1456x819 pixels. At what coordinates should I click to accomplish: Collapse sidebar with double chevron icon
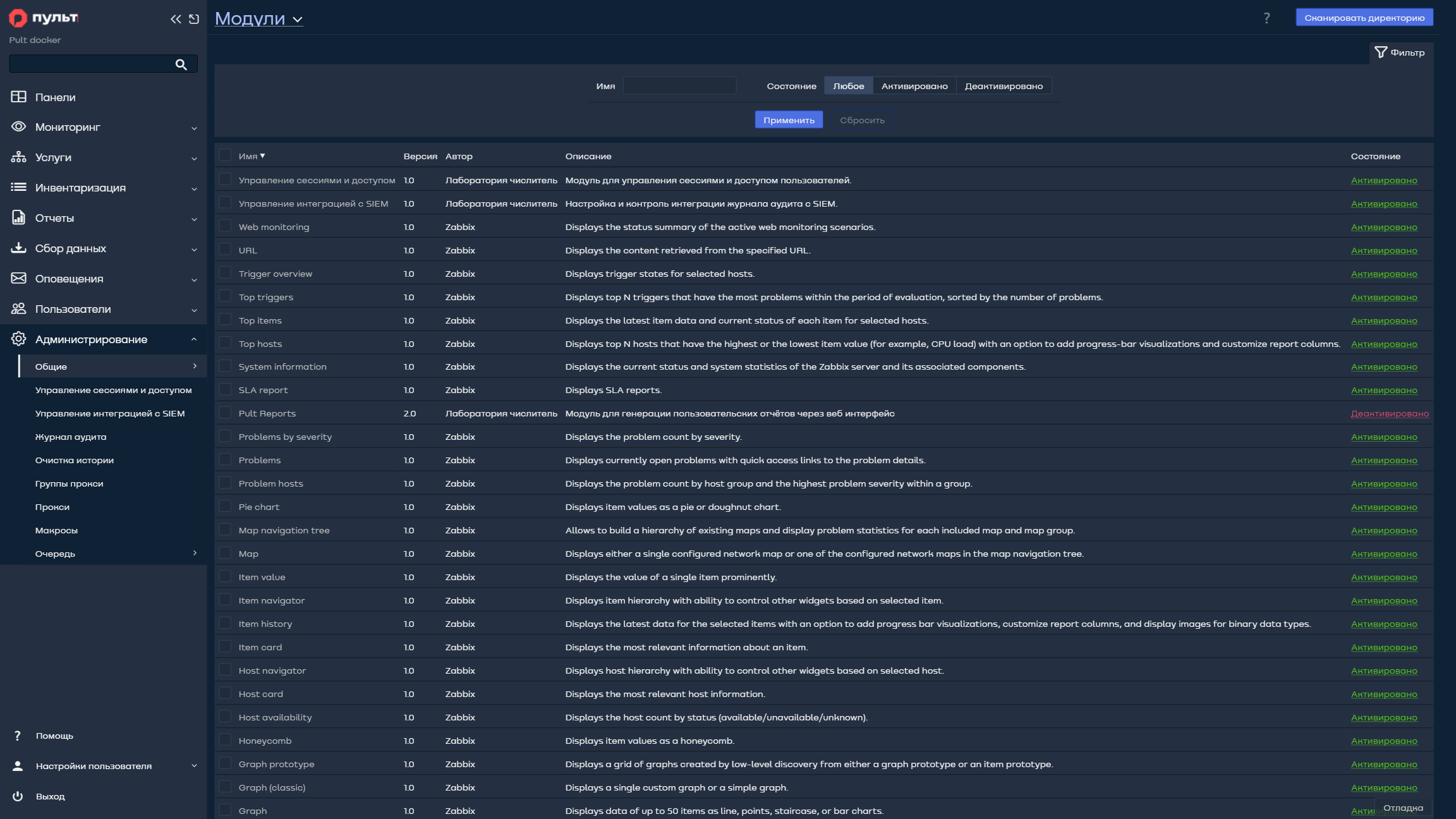176,19
